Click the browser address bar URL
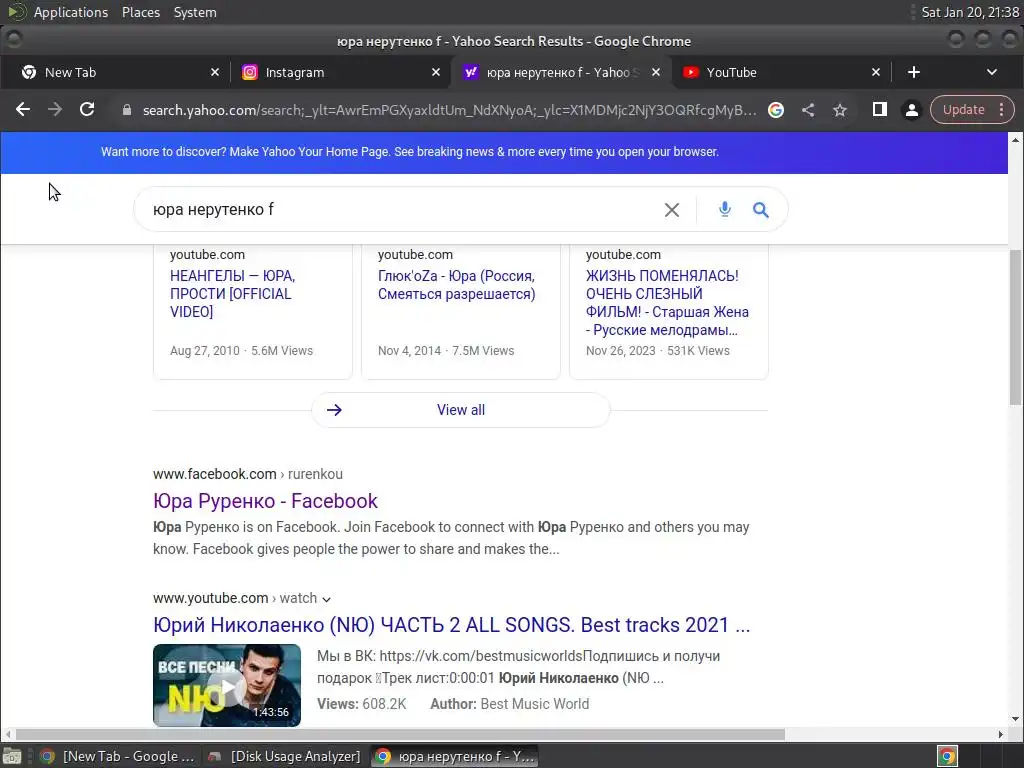Viewport: 1024px width, 768px height. pos(449,110)
